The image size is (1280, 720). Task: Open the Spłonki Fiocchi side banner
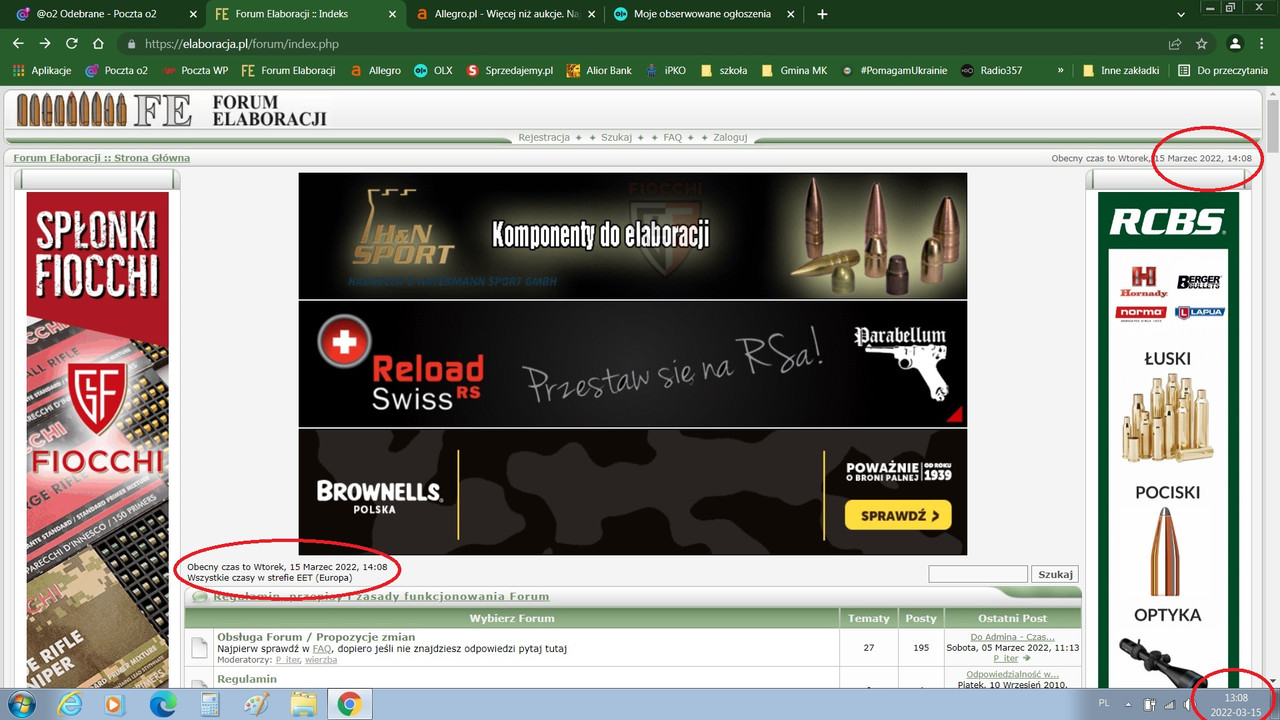pos(97,439)
